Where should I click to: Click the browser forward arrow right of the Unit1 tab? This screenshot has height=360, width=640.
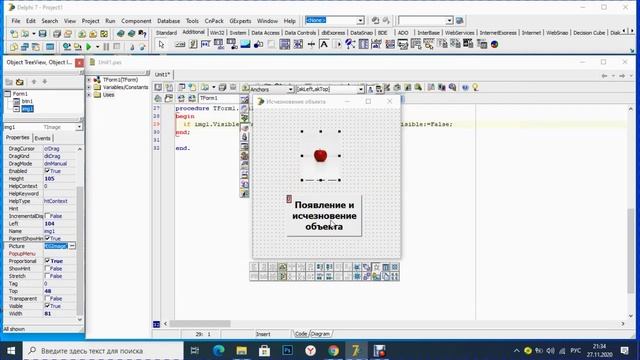(622, 76)
